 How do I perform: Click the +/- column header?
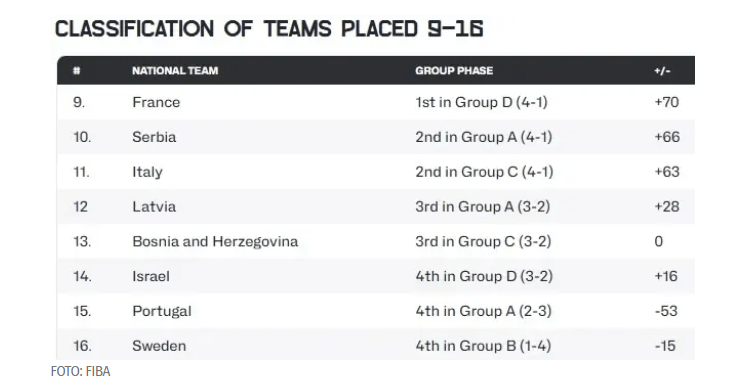pos(662,71)
